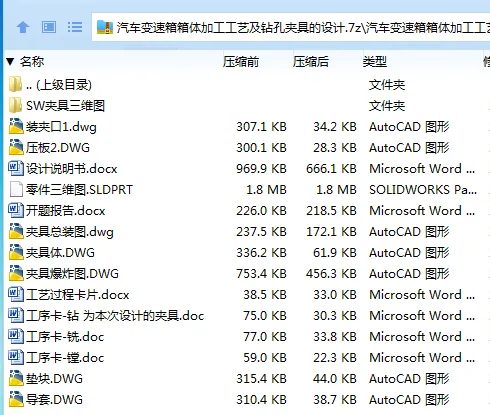Click the 文件夹 type in SW夹具三维图 row
The width and height of the screenshot is (490, 415).
point(387,106)
